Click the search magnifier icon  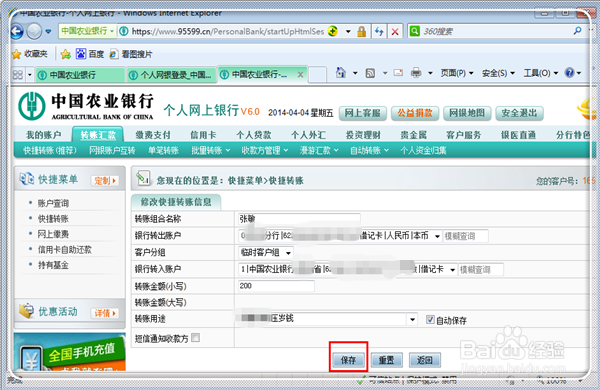coord(577,31)
